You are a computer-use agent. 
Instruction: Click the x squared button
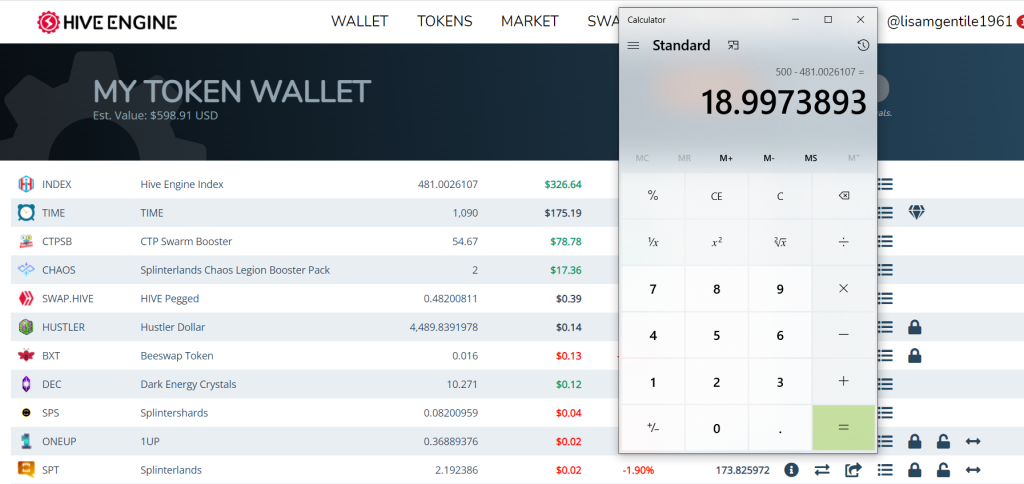(x=716, y=242)
